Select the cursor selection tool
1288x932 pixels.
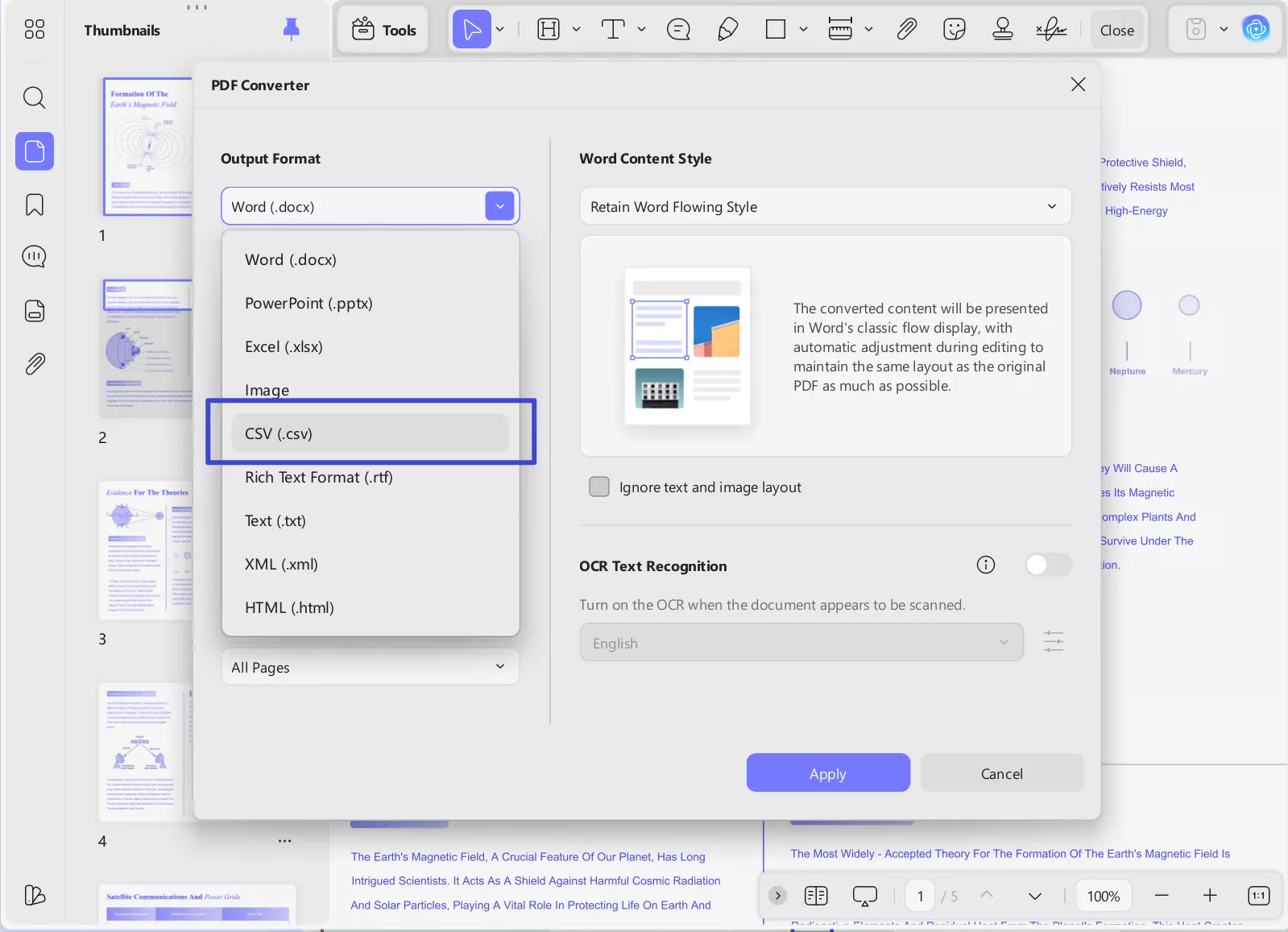click(x=472, y=30)
